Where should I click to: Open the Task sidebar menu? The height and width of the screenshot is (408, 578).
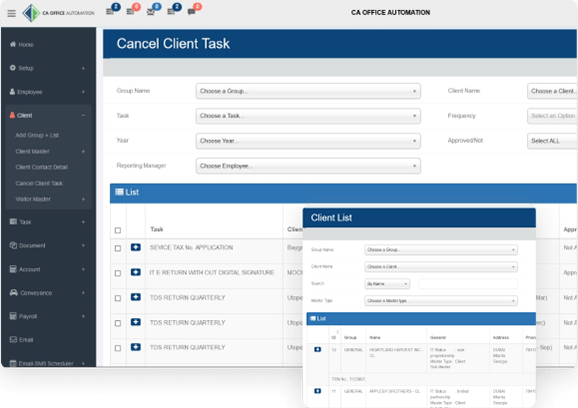[x=48, y=222]
